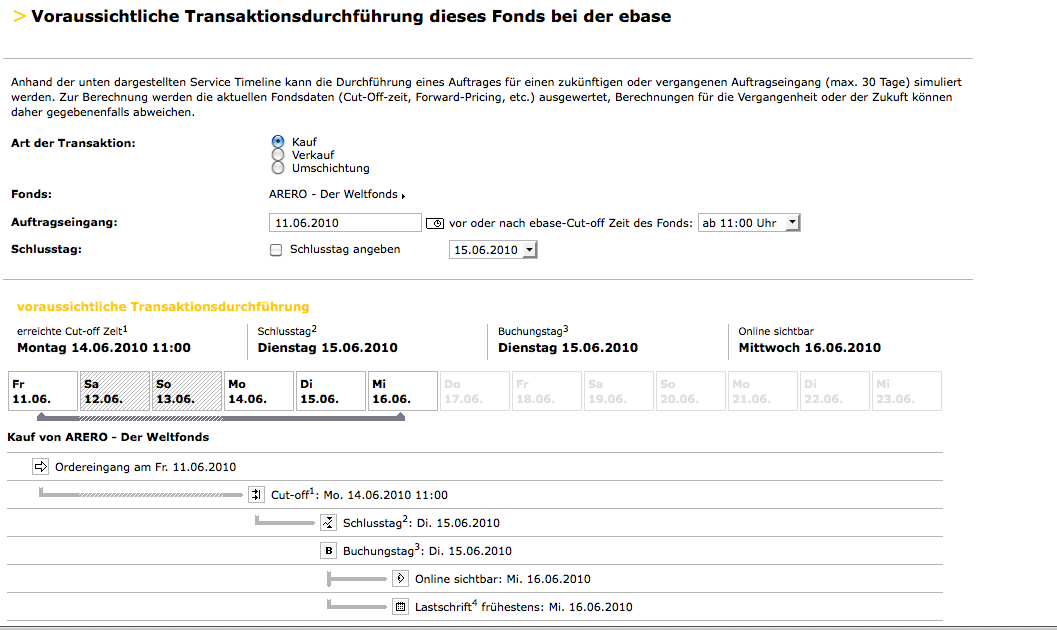Click the Lastschrift calendar icon

(400, 606)
